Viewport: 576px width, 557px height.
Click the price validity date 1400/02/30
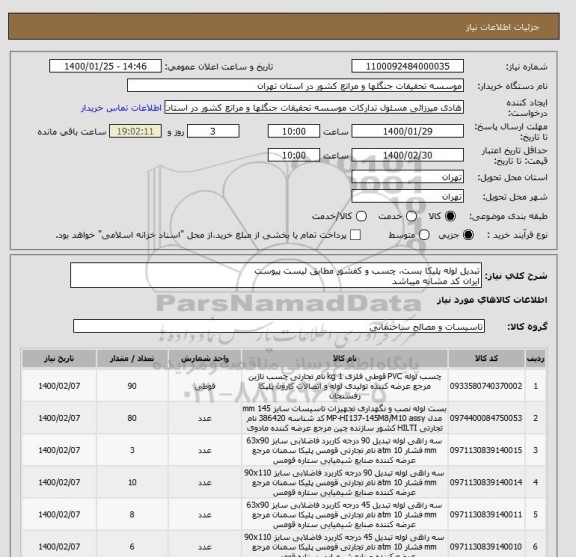tap(407, 155)
